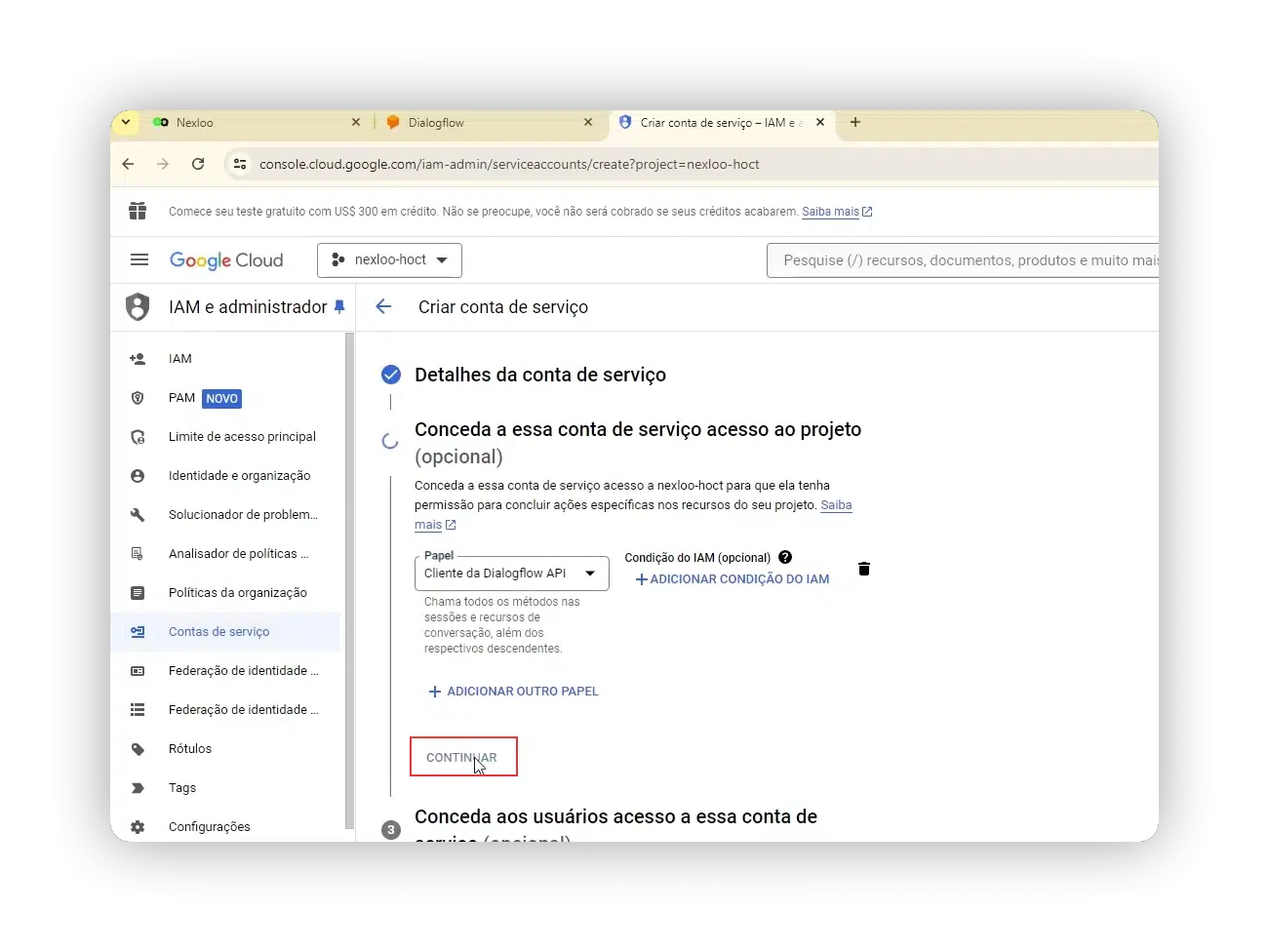
Task: Delete the Cliente da Dialogflow API role
Action: coord(864,569)
